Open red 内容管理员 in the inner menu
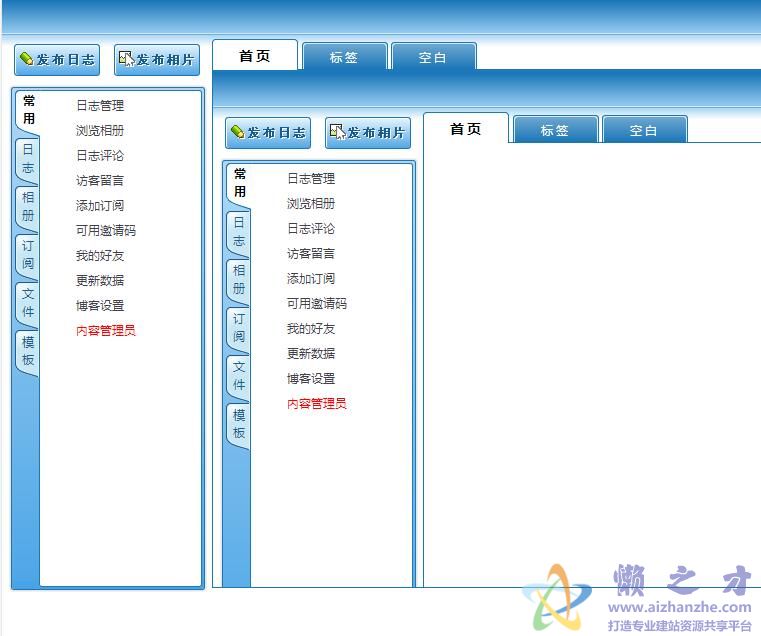The image size is (761, 636). [317, 403]
